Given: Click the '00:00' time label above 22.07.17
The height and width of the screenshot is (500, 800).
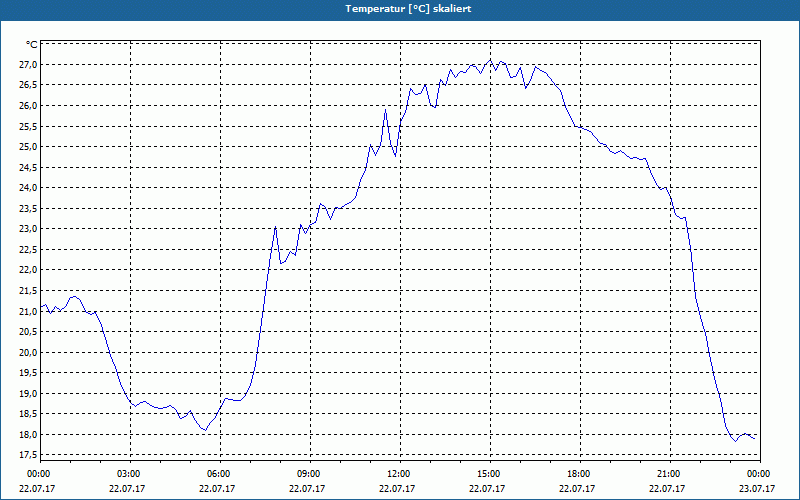Looking at the screenshot, I should click(38, 474).
